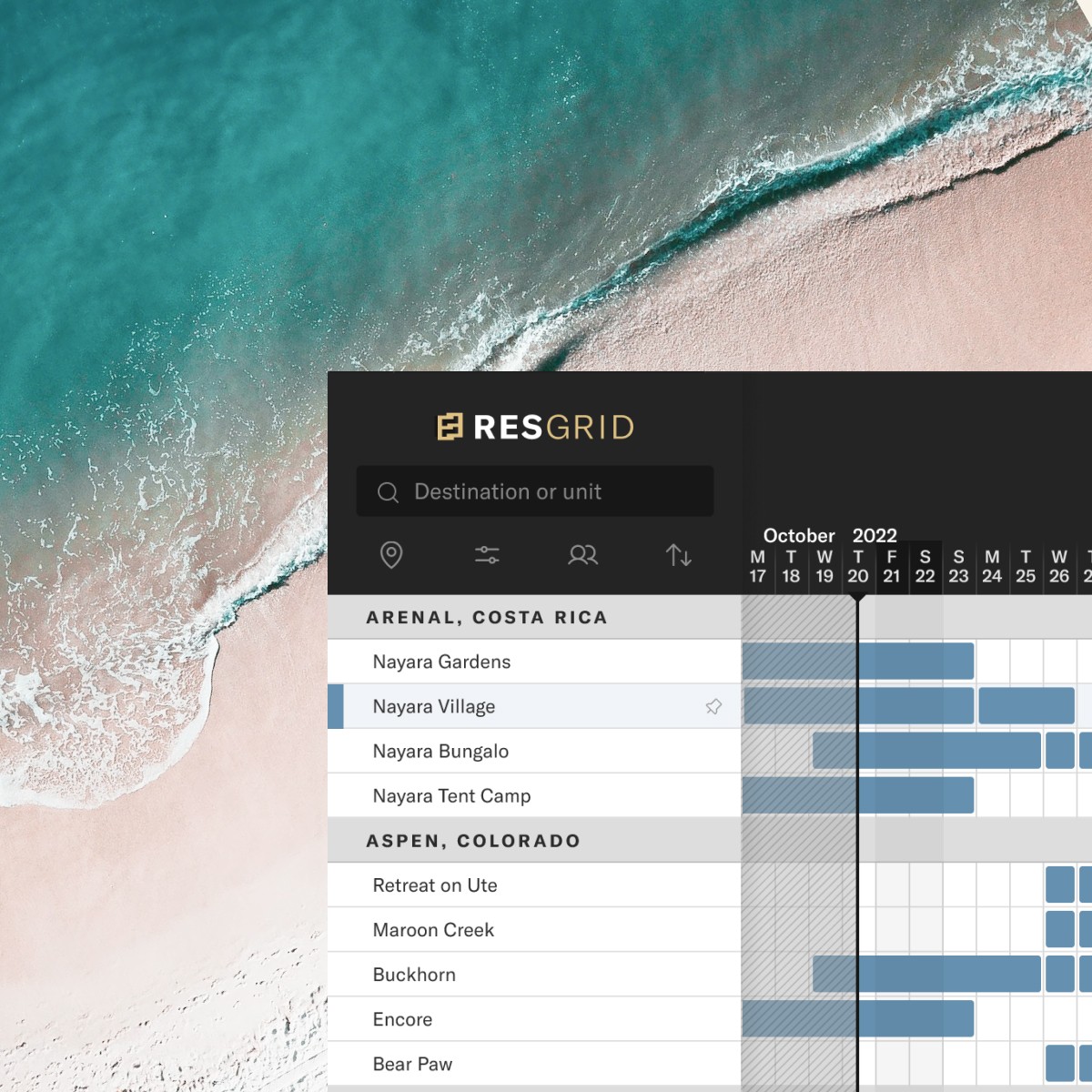The image size is (1092, 1092).
Task: Open the Encore reservation bar
Action: coord(858,1018)
